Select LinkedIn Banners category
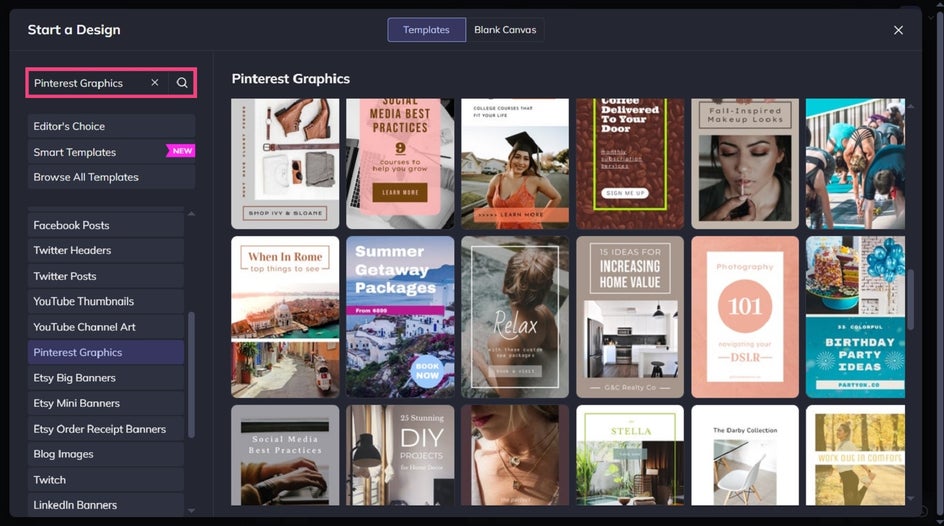 [106, 505]
